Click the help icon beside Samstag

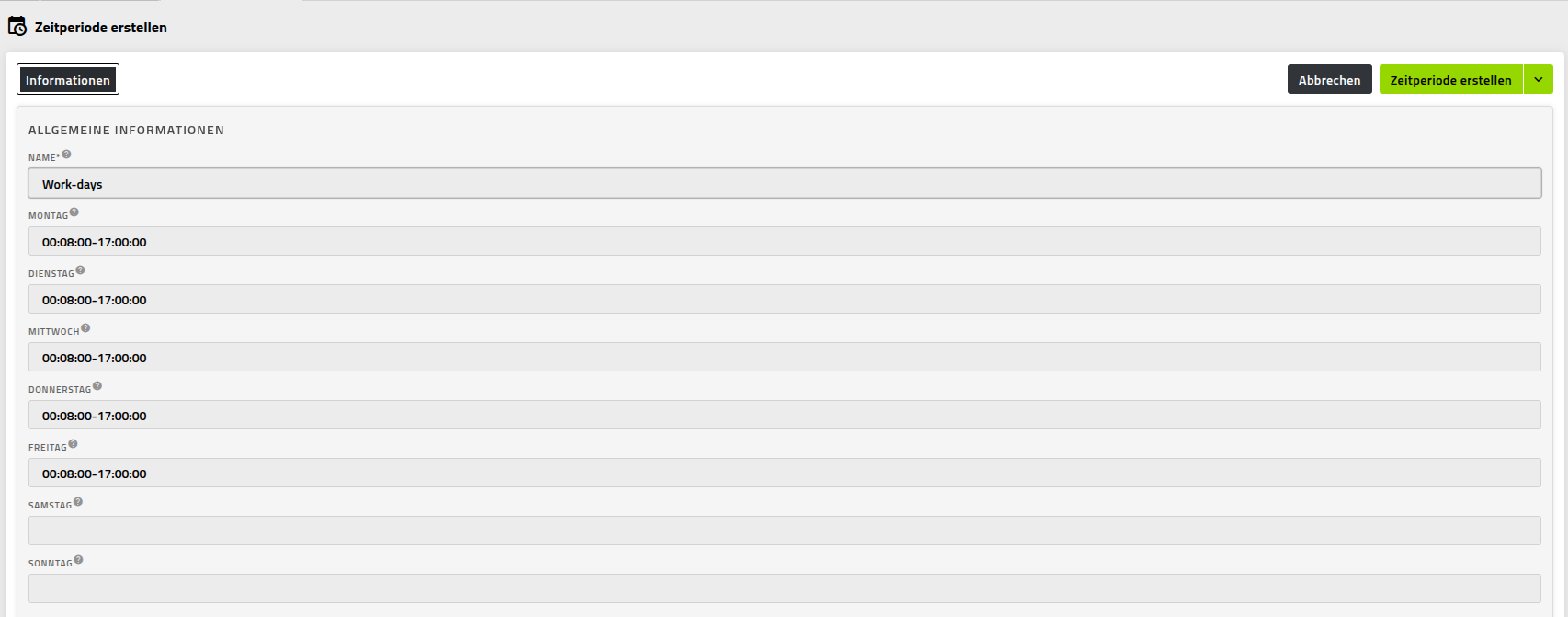coord(78,502)
